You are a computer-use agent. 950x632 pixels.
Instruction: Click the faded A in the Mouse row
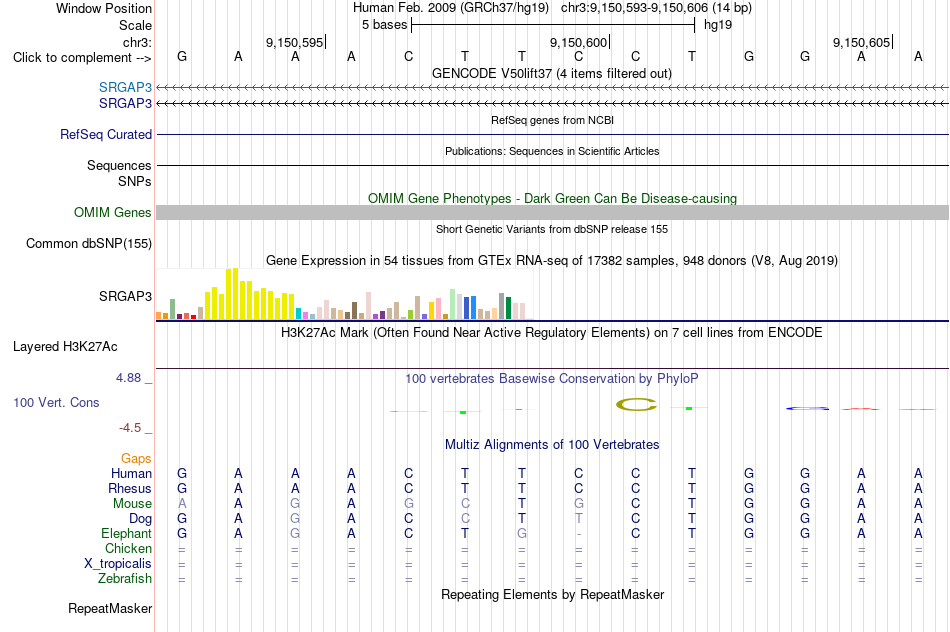coord(182,504)
